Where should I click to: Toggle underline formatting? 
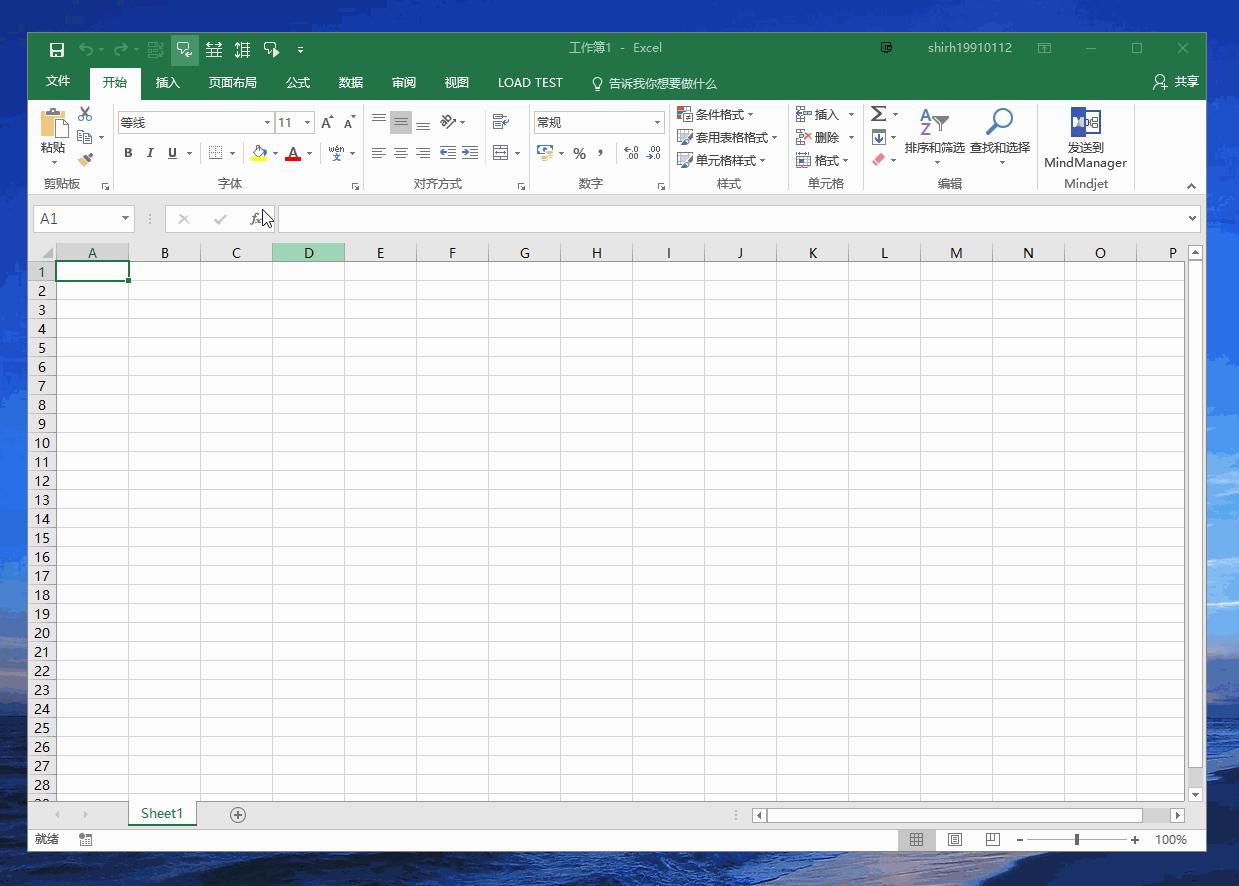172,153
